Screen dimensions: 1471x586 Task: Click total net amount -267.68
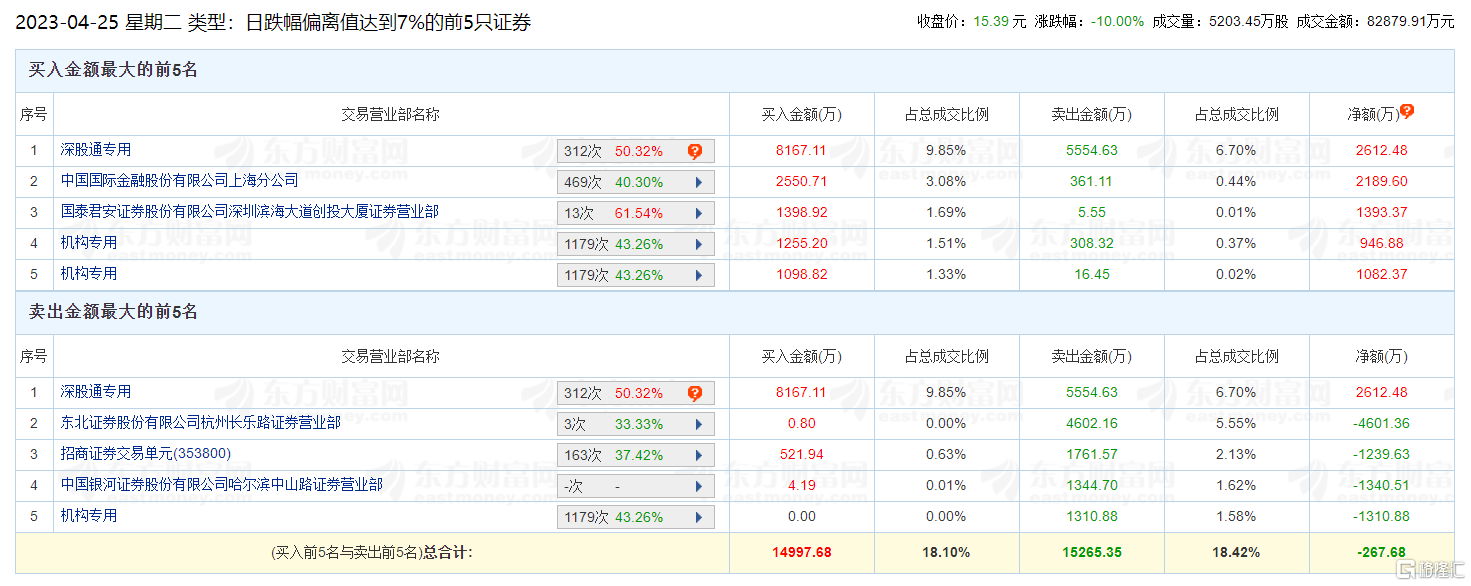click(x=1381, y=552)
